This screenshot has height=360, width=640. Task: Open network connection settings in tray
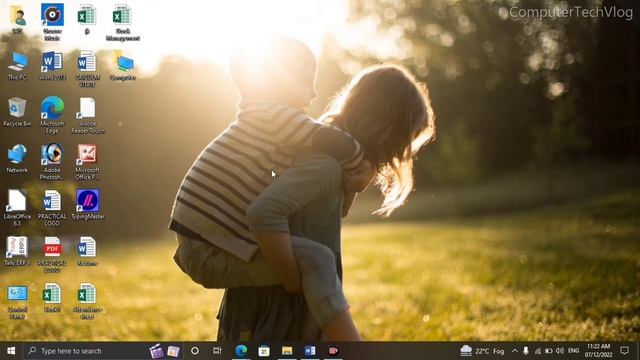coord(538,351)
